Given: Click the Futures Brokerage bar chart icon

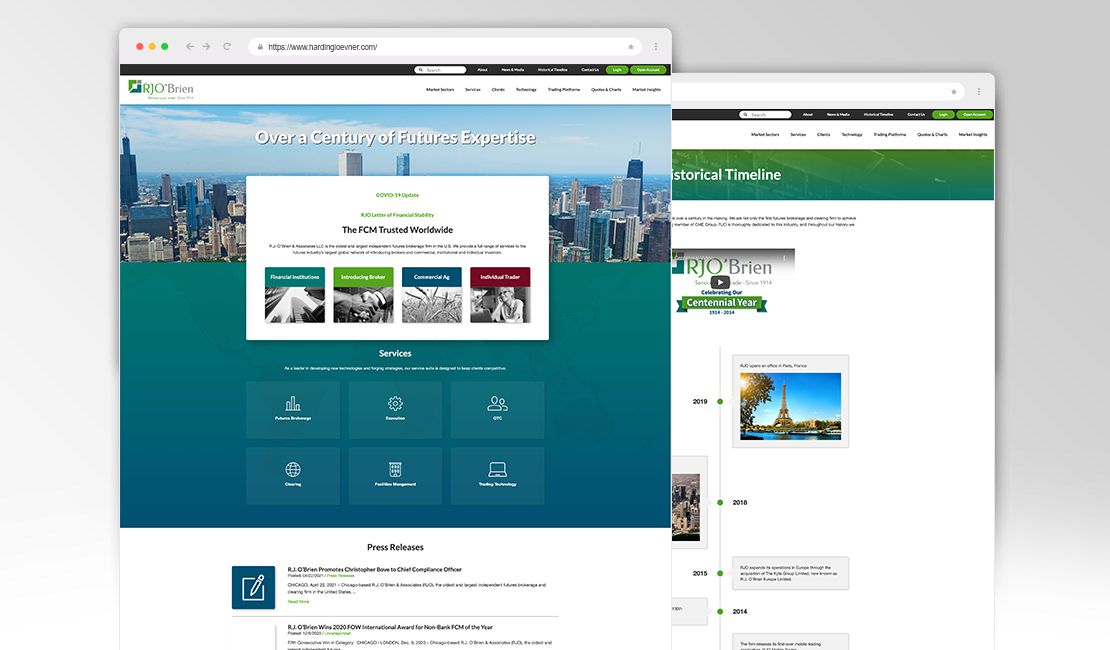Looking at the screenshot, I should [293, 404].
